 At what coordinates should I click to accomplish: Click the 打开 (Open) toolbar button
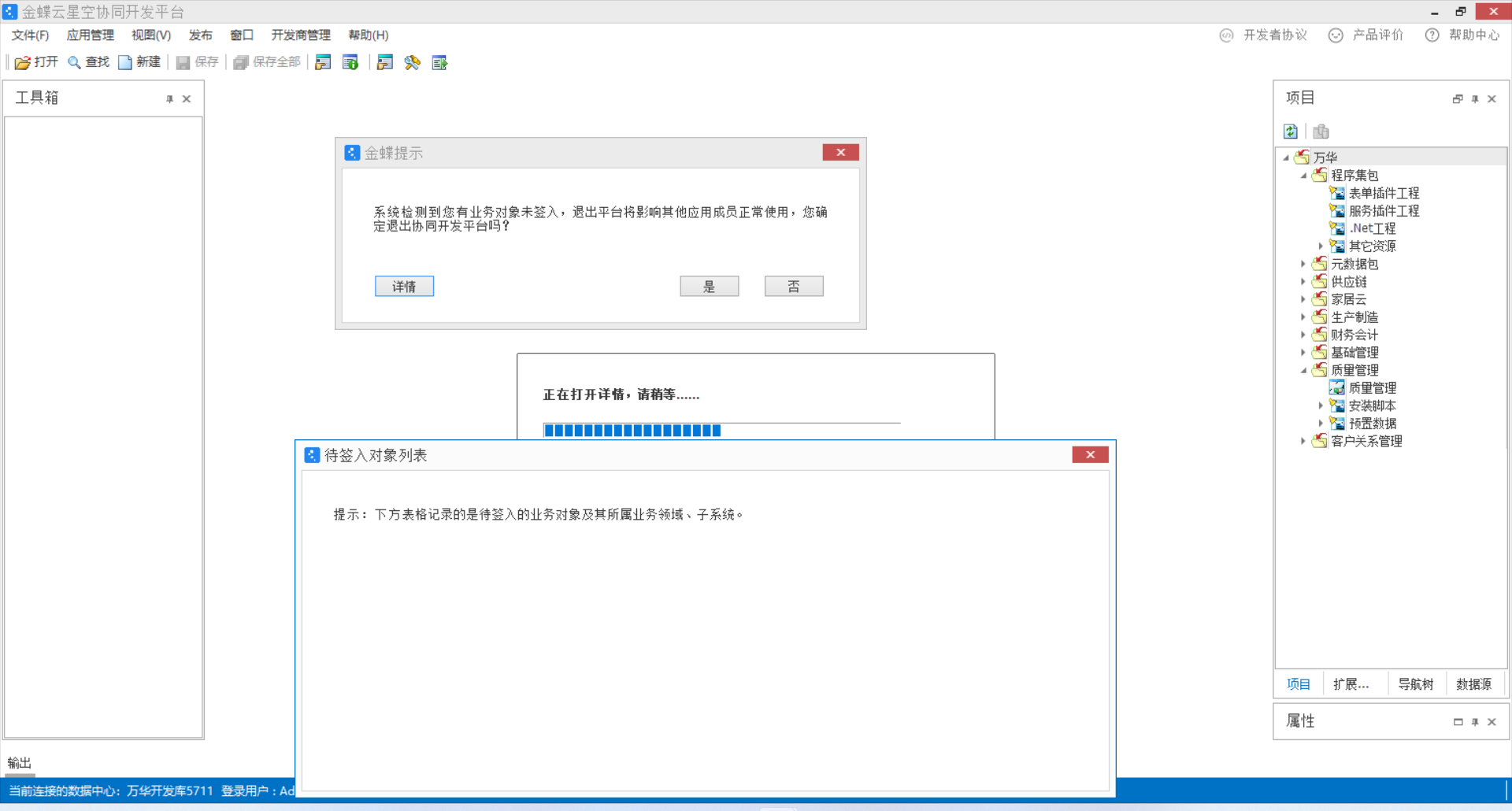coord(36,62)
